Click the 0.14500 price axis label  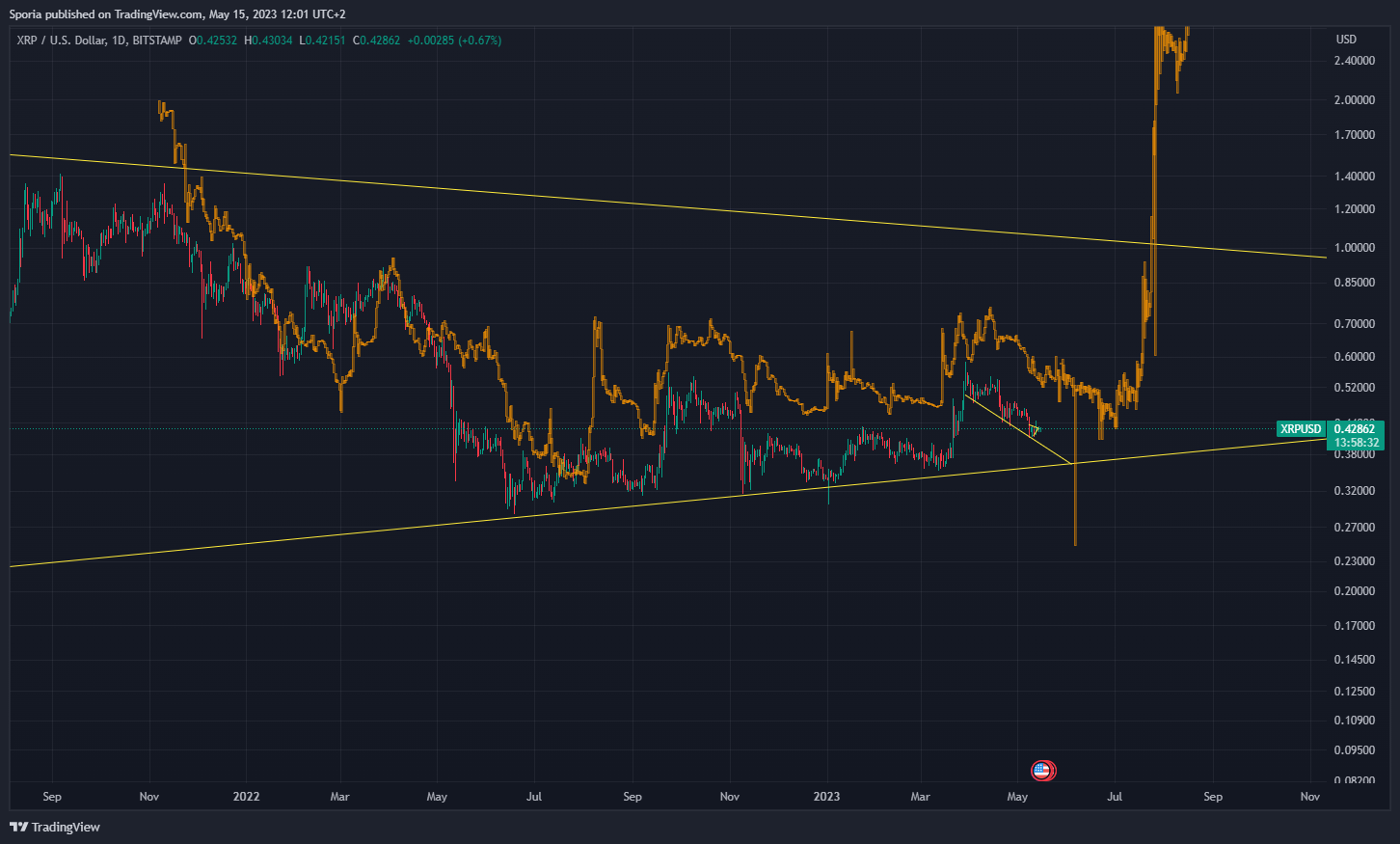1355,660
